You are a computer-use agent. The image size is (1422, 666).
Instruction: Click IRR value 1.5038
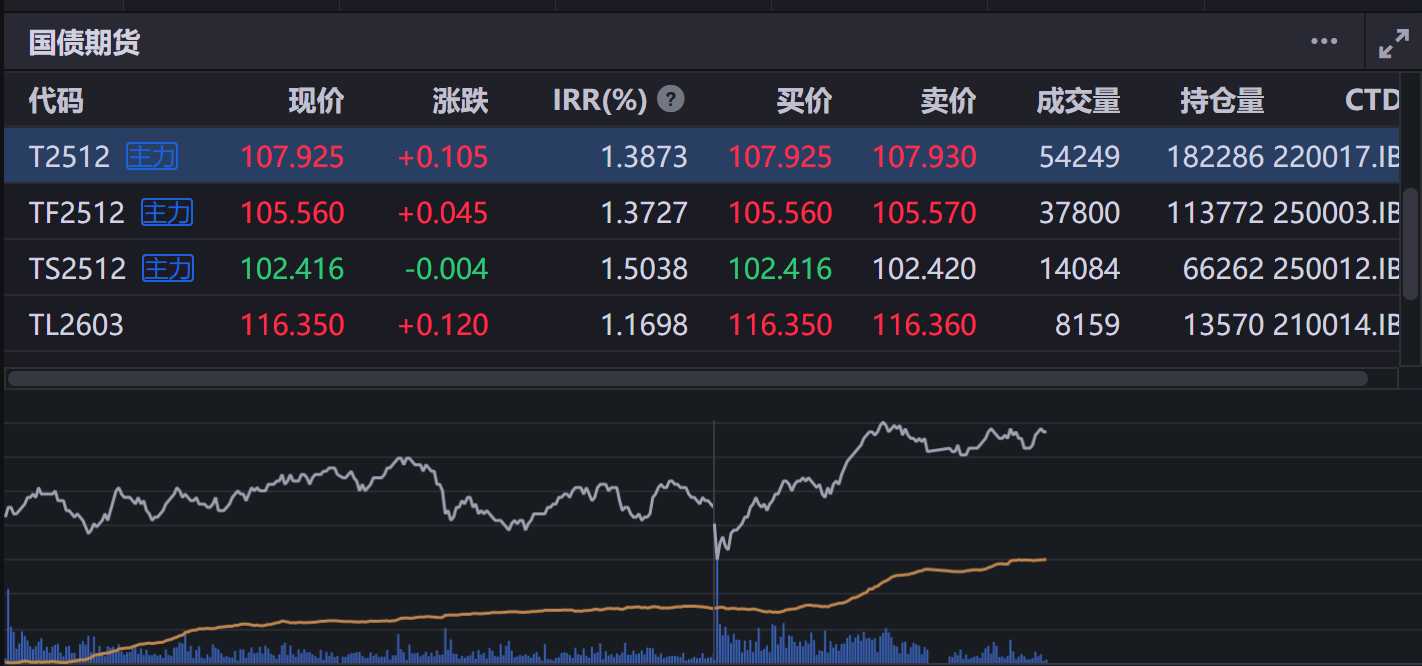coord(644,269)
